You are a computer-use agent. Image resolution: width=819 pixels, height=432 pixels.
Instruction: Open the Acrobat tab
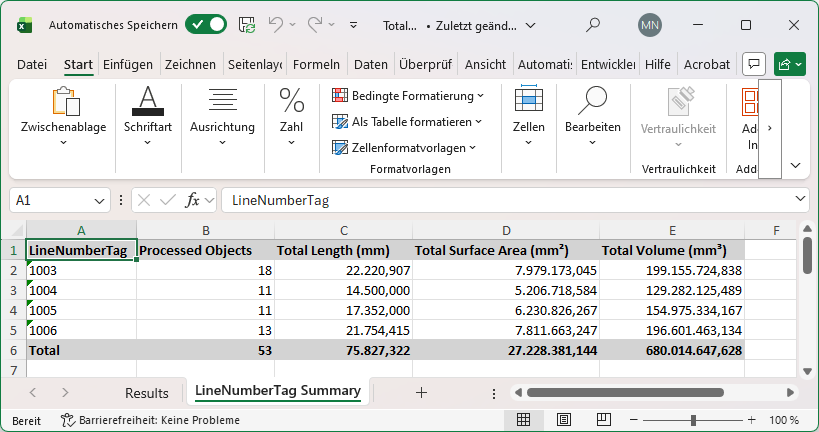click(707, 64)
